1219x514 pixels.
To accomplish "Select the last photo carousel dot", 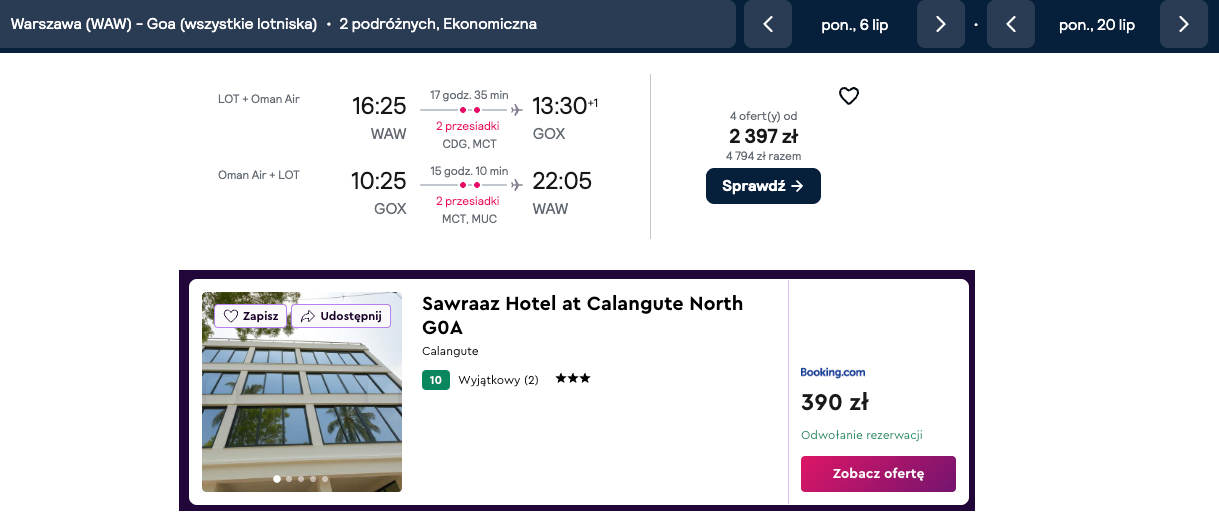I will [325, 479].
